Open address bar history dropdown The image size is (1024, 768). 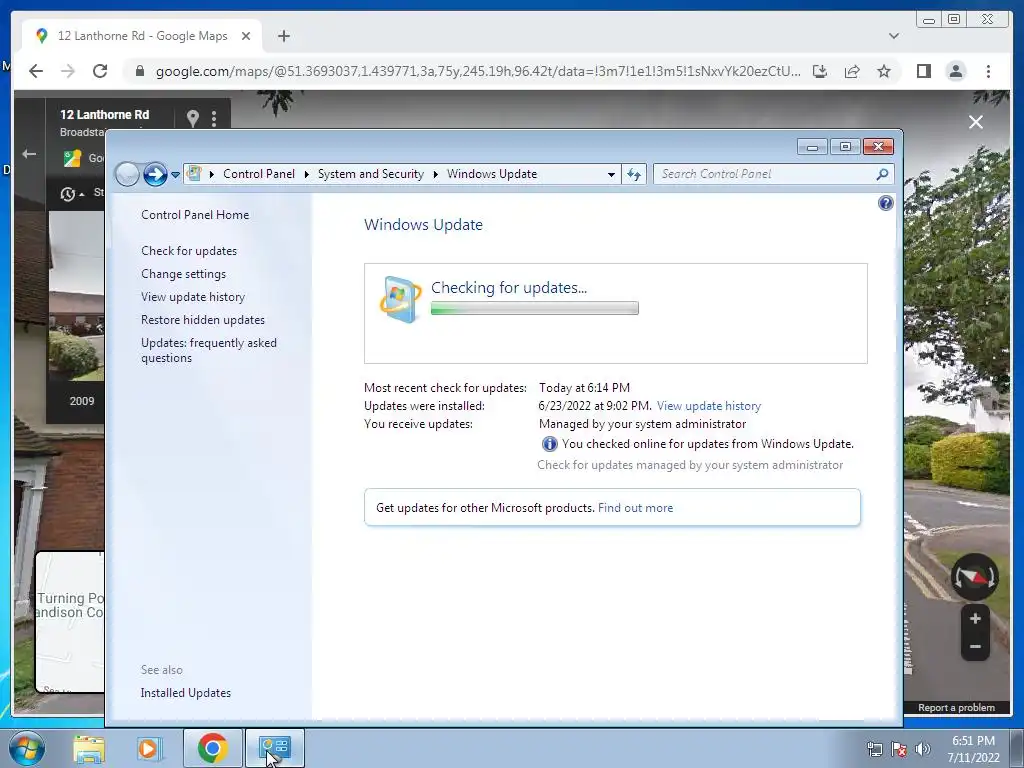click(x=611, y=174)
